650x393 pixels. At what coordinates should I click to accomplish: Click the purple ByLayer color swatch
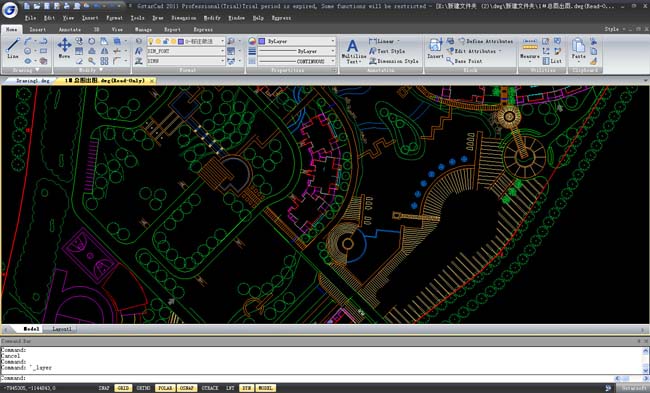pyautogui.click(x=262, y=41)
